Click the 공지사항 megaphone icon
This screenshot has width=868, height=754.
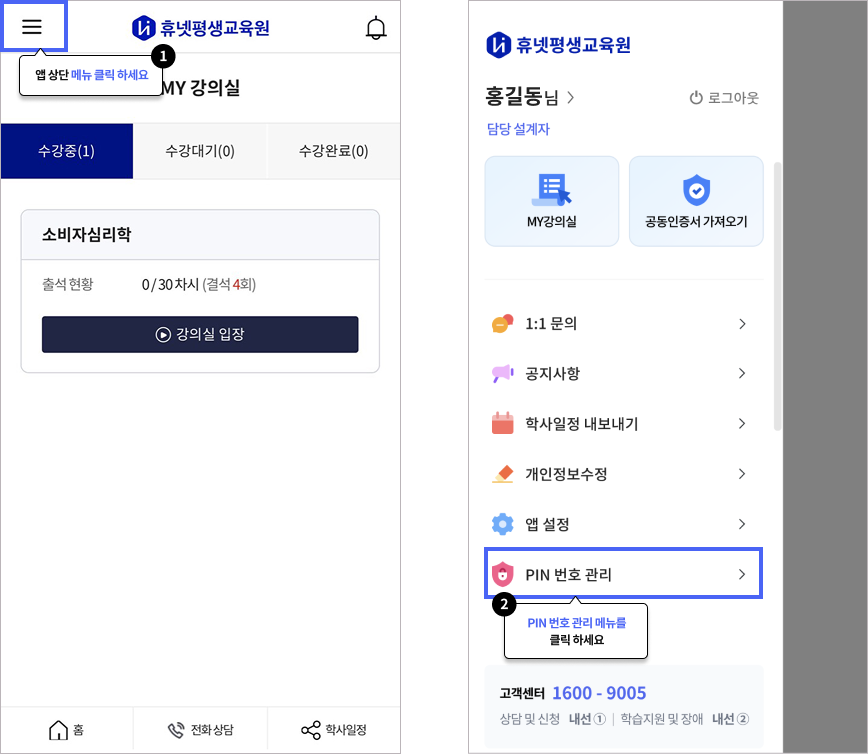pos(502,374)
